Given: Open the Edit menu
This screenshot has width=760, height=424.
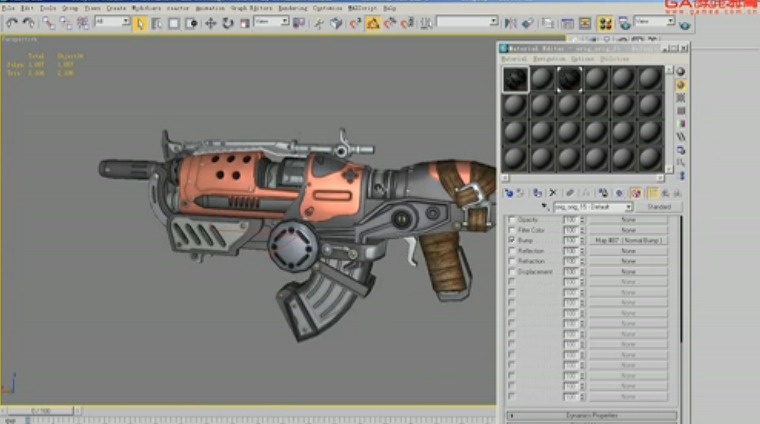Looking at the screenshot, I should click(27, 8).
